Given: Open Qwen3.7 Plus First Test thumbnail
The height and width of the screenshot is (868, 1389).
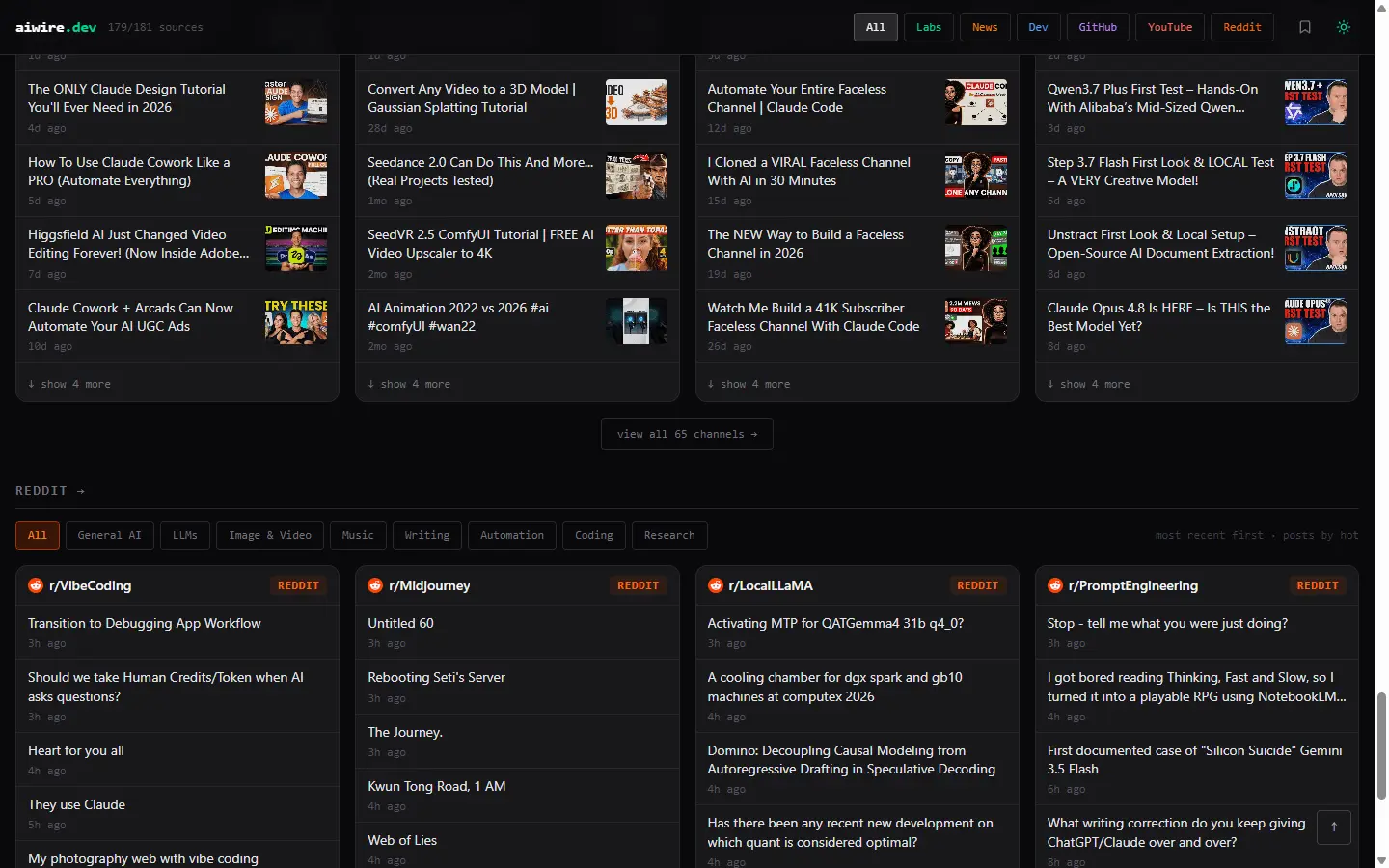Looking at the screenshot, I should (x=1316, y=102).
